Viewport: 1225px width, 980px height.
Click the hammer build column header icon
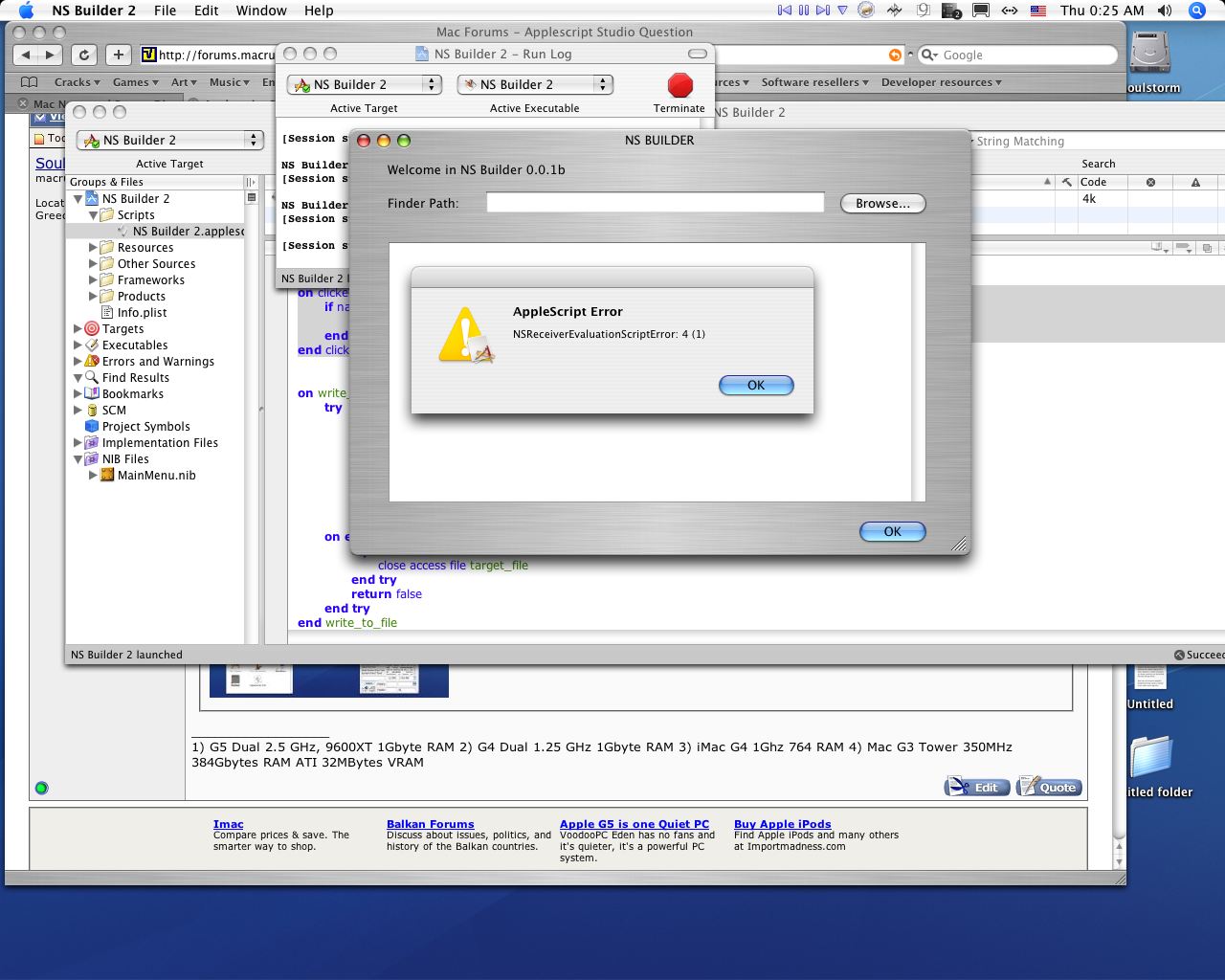pyautogui.click(x=1066, y=182)
